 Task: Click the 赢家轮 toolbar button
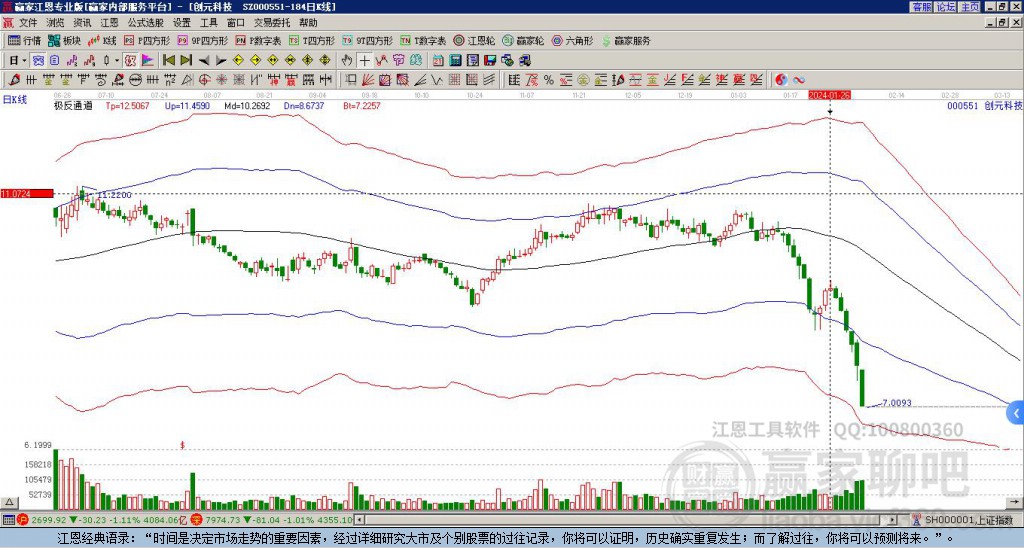pos(523,40)
